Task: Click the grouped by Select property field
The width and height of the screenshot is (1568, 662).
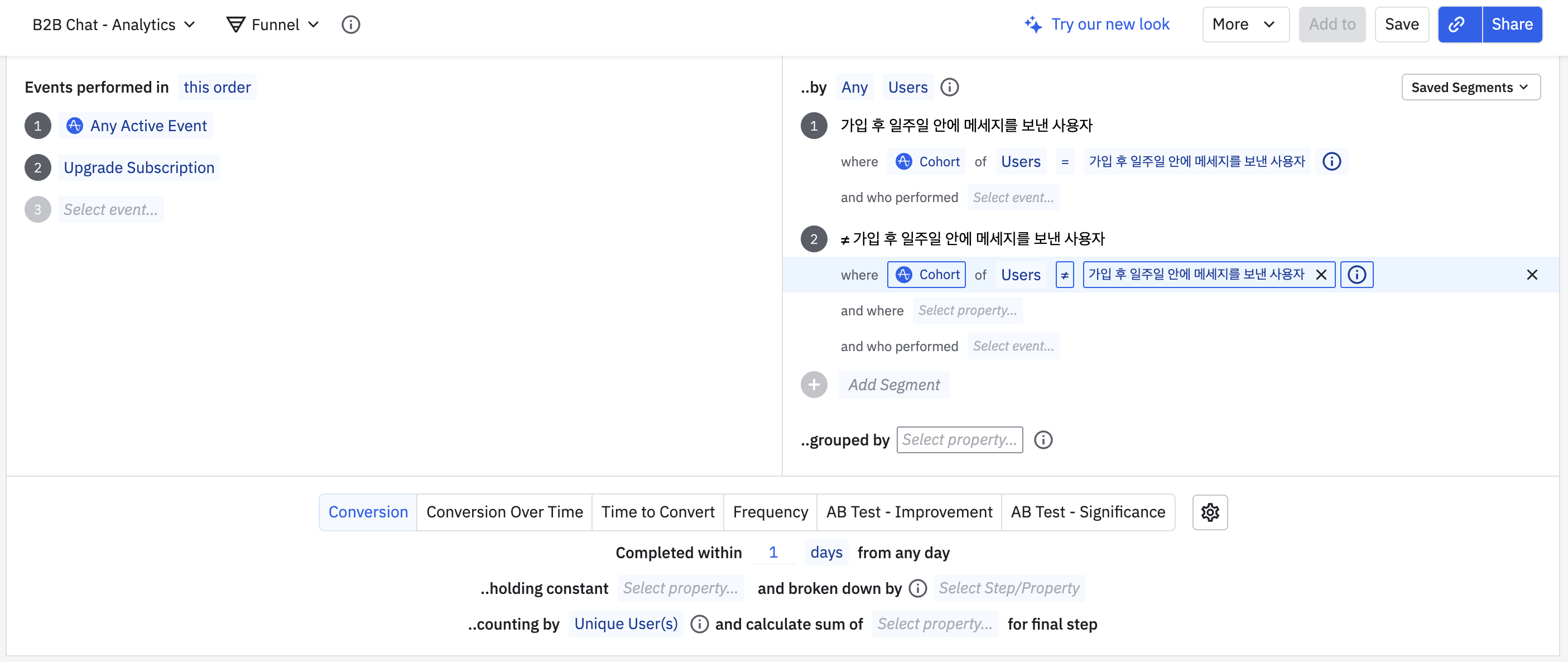Action: [959, 440]
